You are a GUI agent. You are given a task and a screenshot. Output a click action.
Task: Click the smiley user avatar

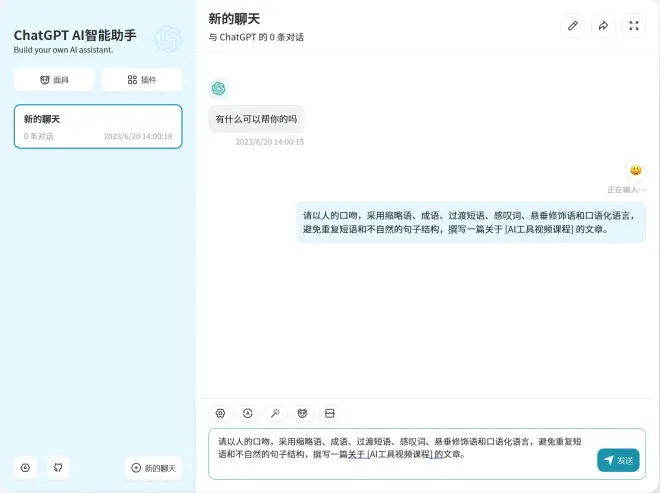click(636, 170)
